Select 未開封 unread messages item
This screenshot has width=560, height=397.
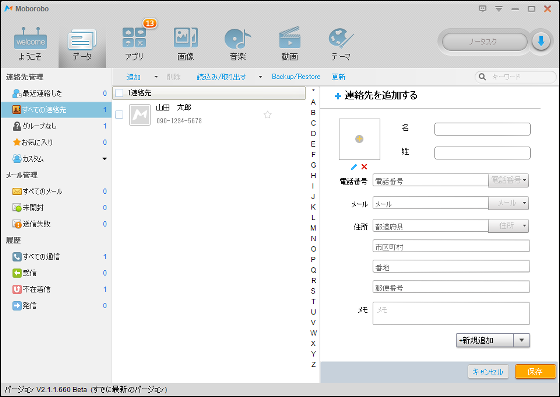(x=56, y=207)
